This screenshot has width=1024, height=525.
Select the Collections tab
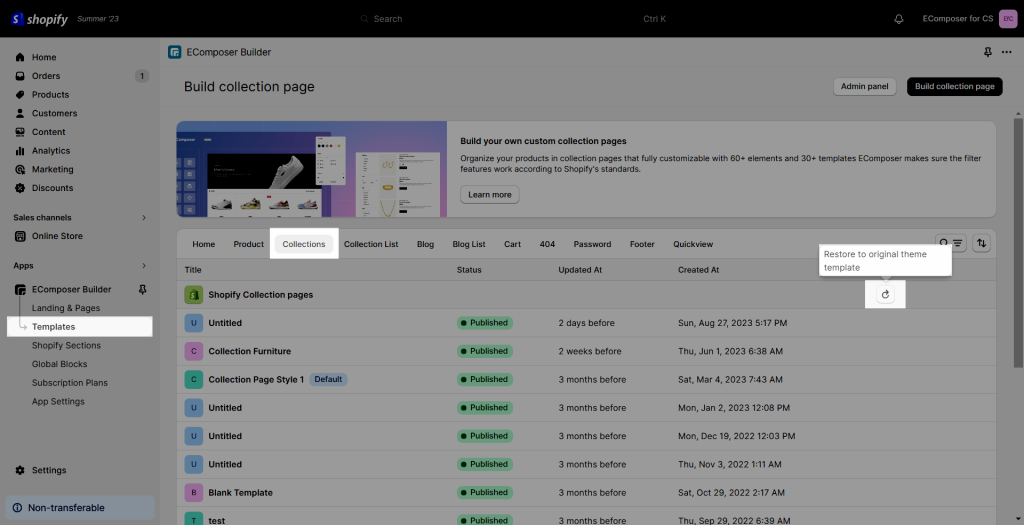click(304, 244)
